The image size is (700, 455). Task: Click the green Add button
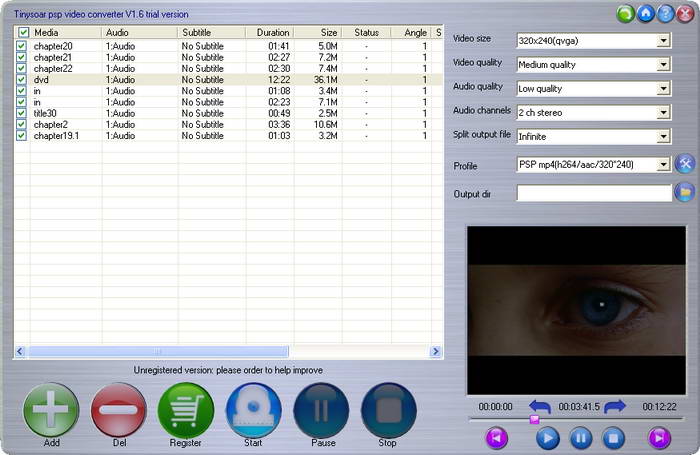(51, 410)
